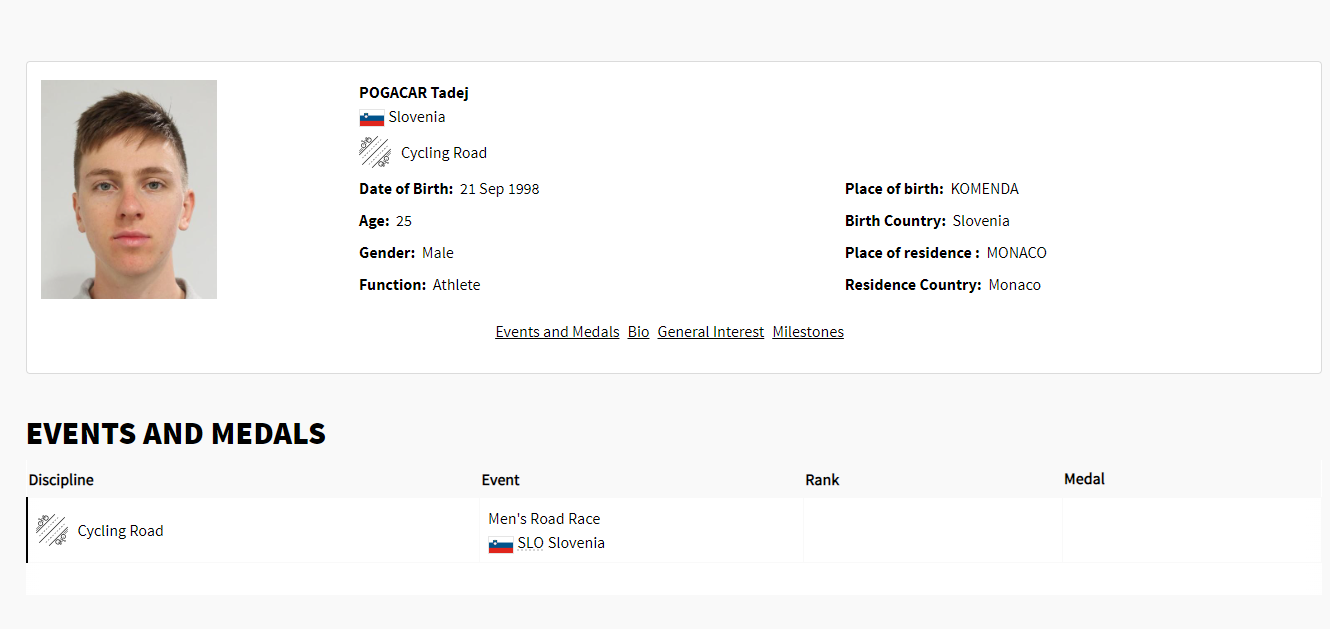The width and height of the screenshot is (1330, 629).
Task: Click the Medal column header
Action: 1084,480
